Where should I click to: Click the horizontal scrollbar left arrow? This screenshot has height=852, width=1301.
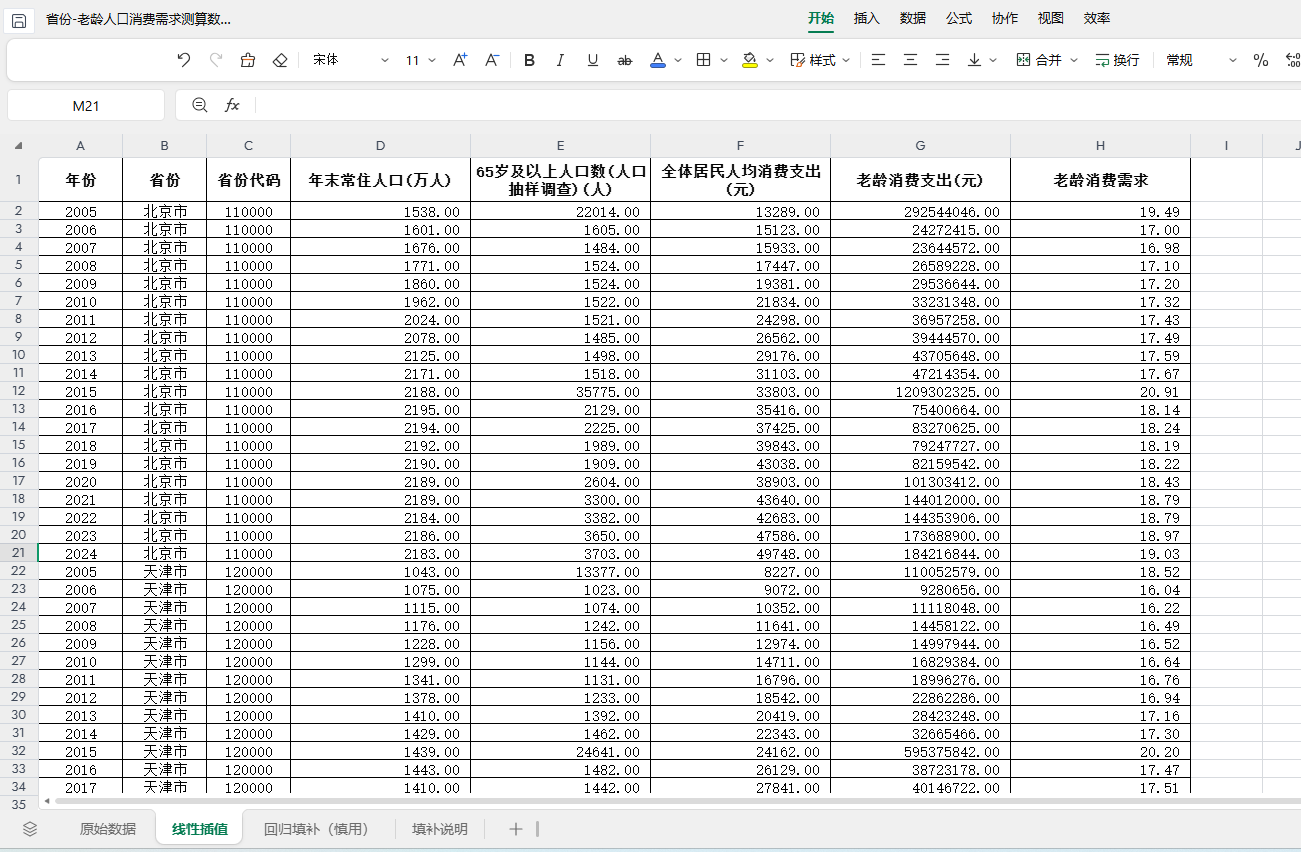pos(46,801)
